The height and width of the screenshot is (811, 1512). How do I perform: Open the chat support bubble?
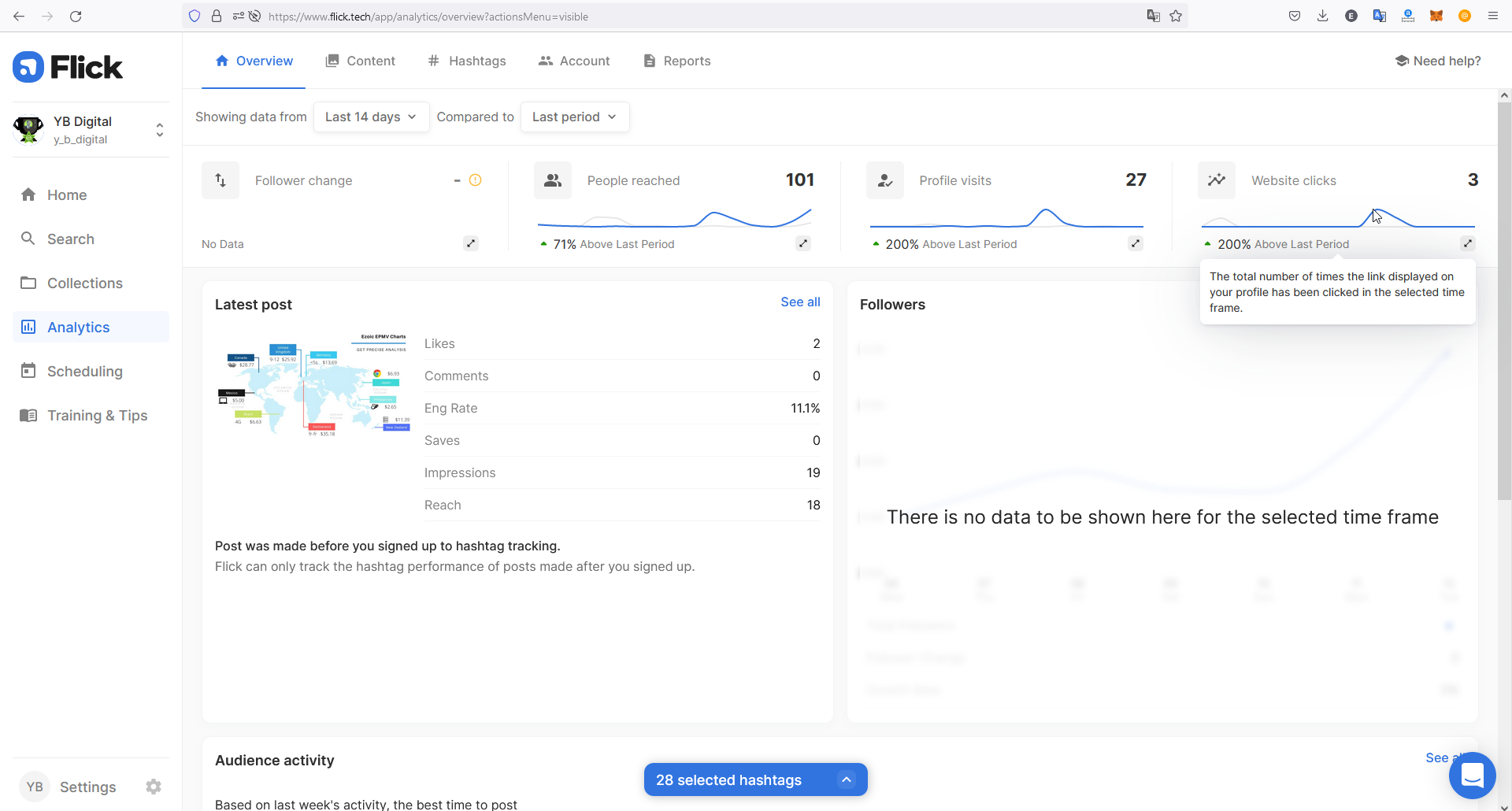pos(1472,776)
